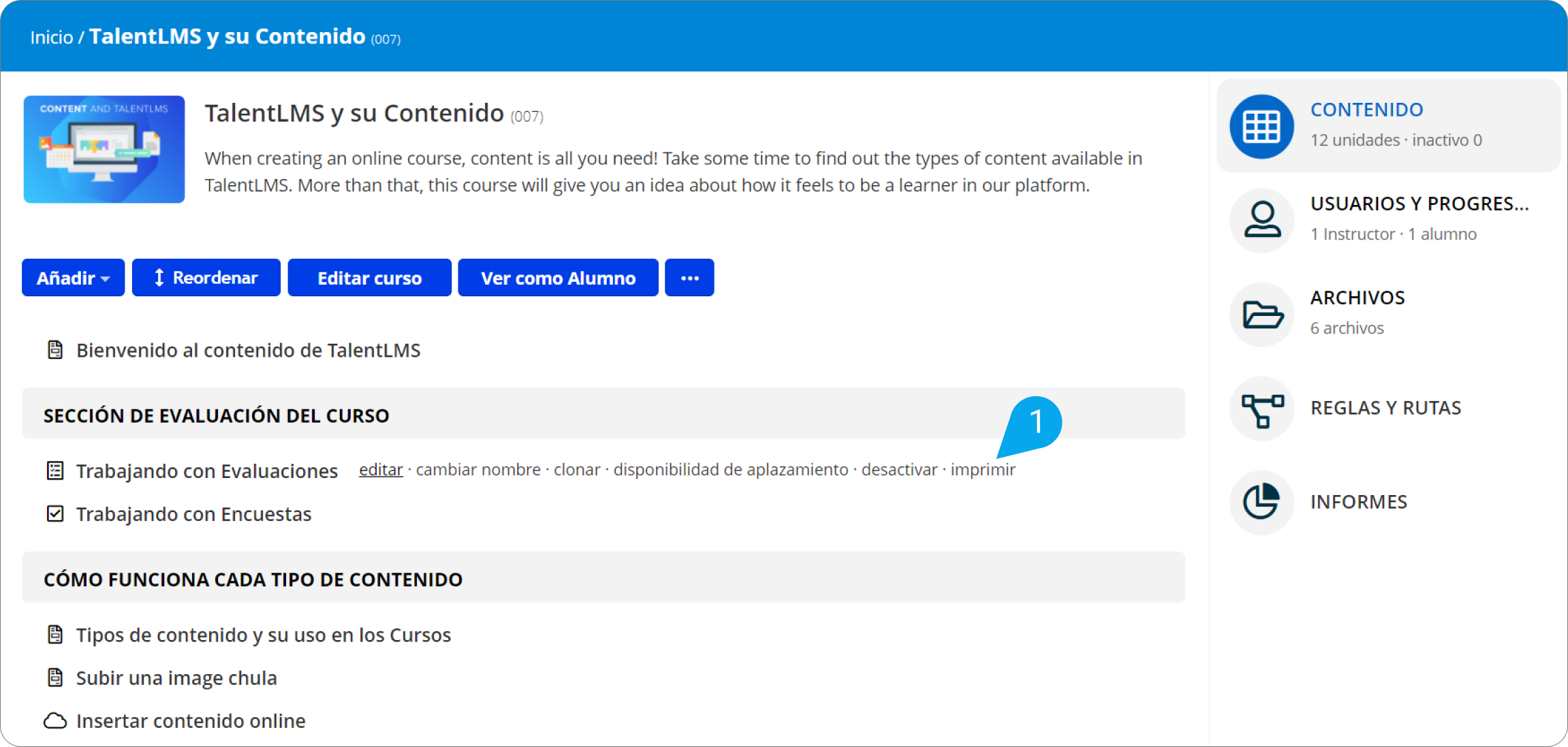The width and height of the screenshot is (1568, 747).
Task: Click test icon beside Trabajando con Evaluaciones
Action: (x=55, y=471)
